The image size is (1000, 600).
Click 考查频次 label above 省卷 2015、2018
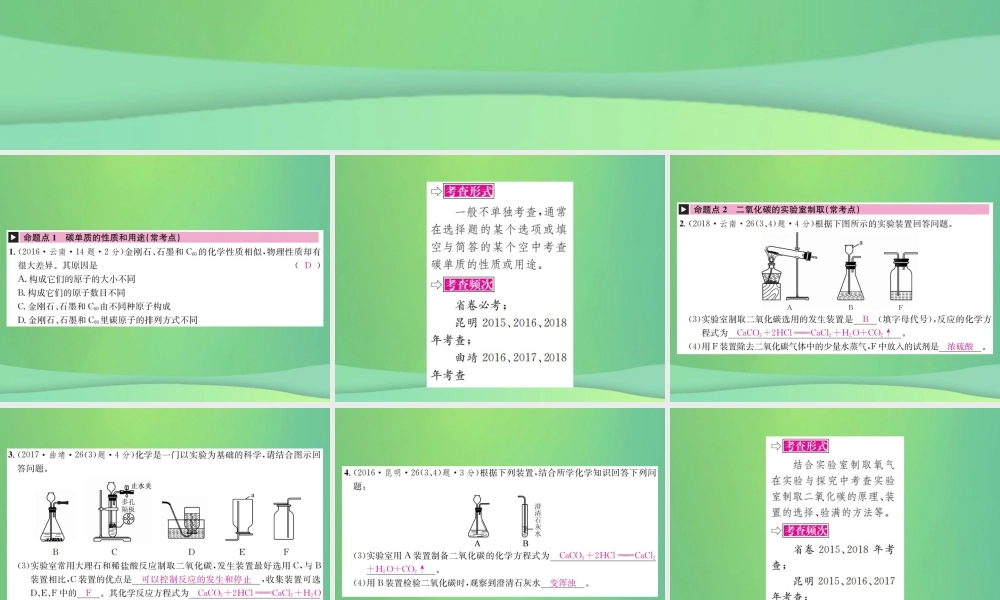(x=807, y=530)
